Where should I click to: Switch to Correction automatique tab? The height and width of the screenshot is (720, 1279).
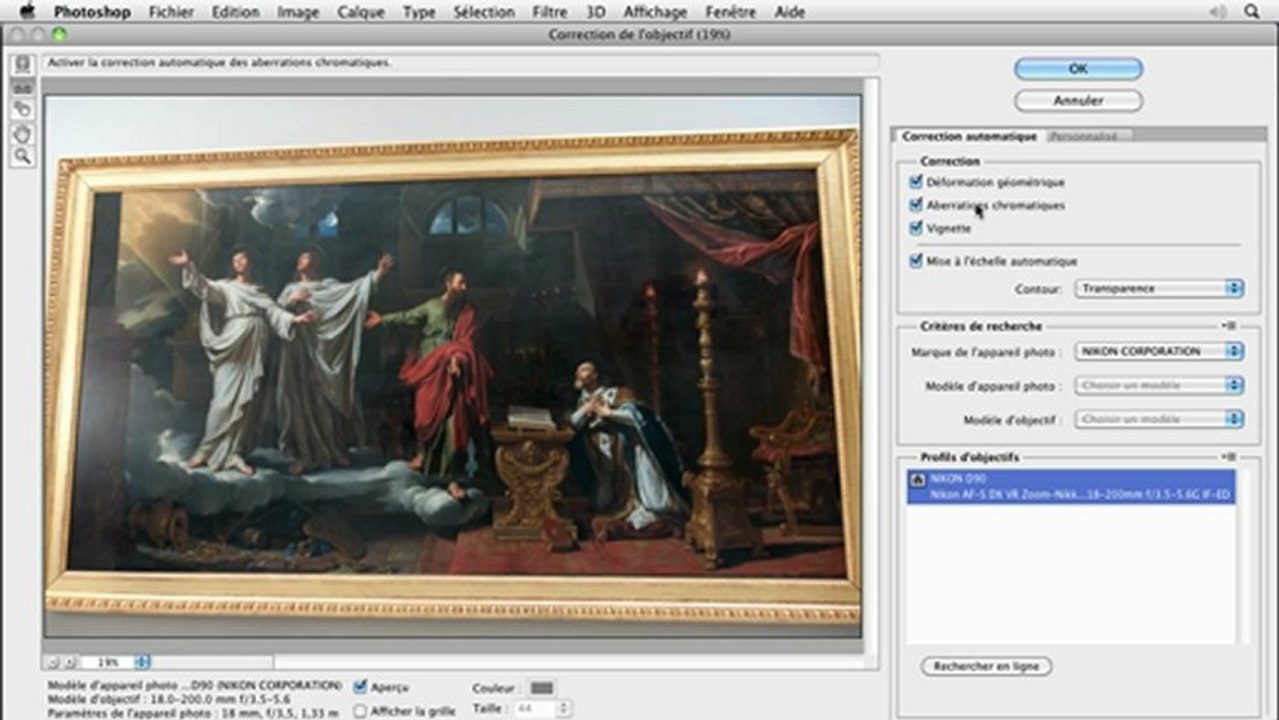pyautogui.click(x=969, y=136)
